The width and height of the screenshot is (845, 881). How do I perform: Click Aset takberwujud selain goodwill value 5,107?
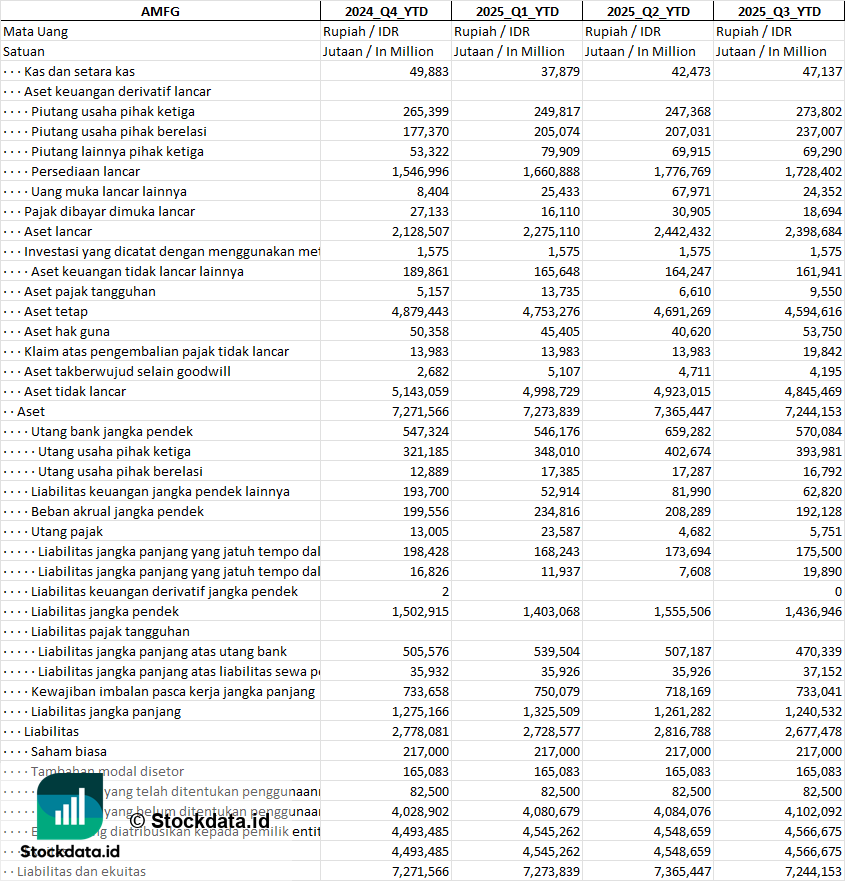(564, 371)
